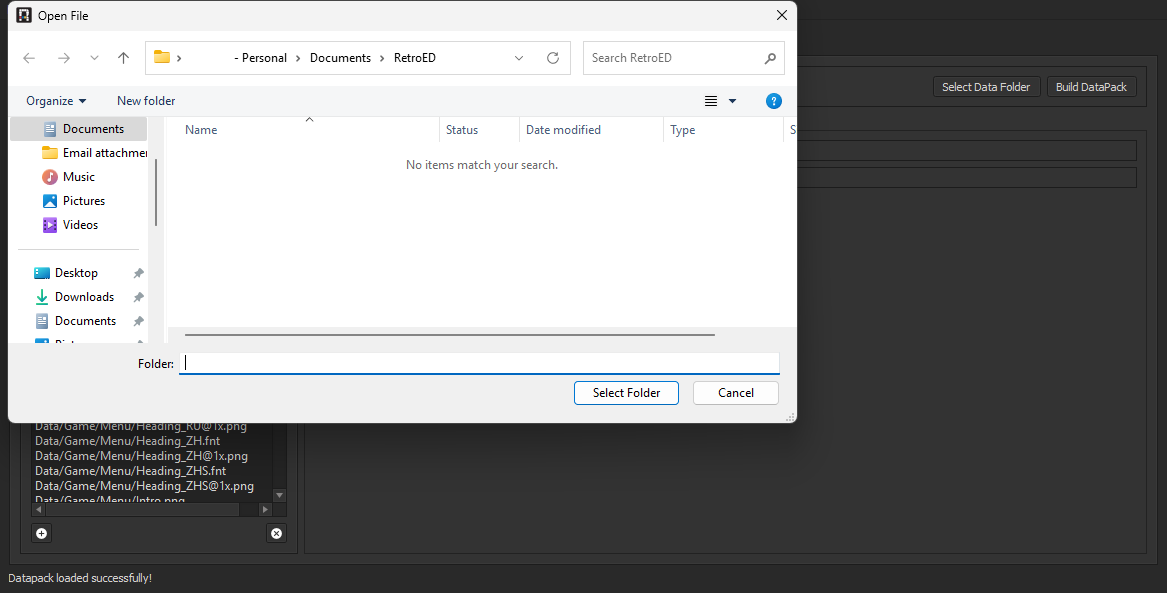
Task: Select Documents in the navigation pane
Action: pyautogui.click(x=79, y=129)
